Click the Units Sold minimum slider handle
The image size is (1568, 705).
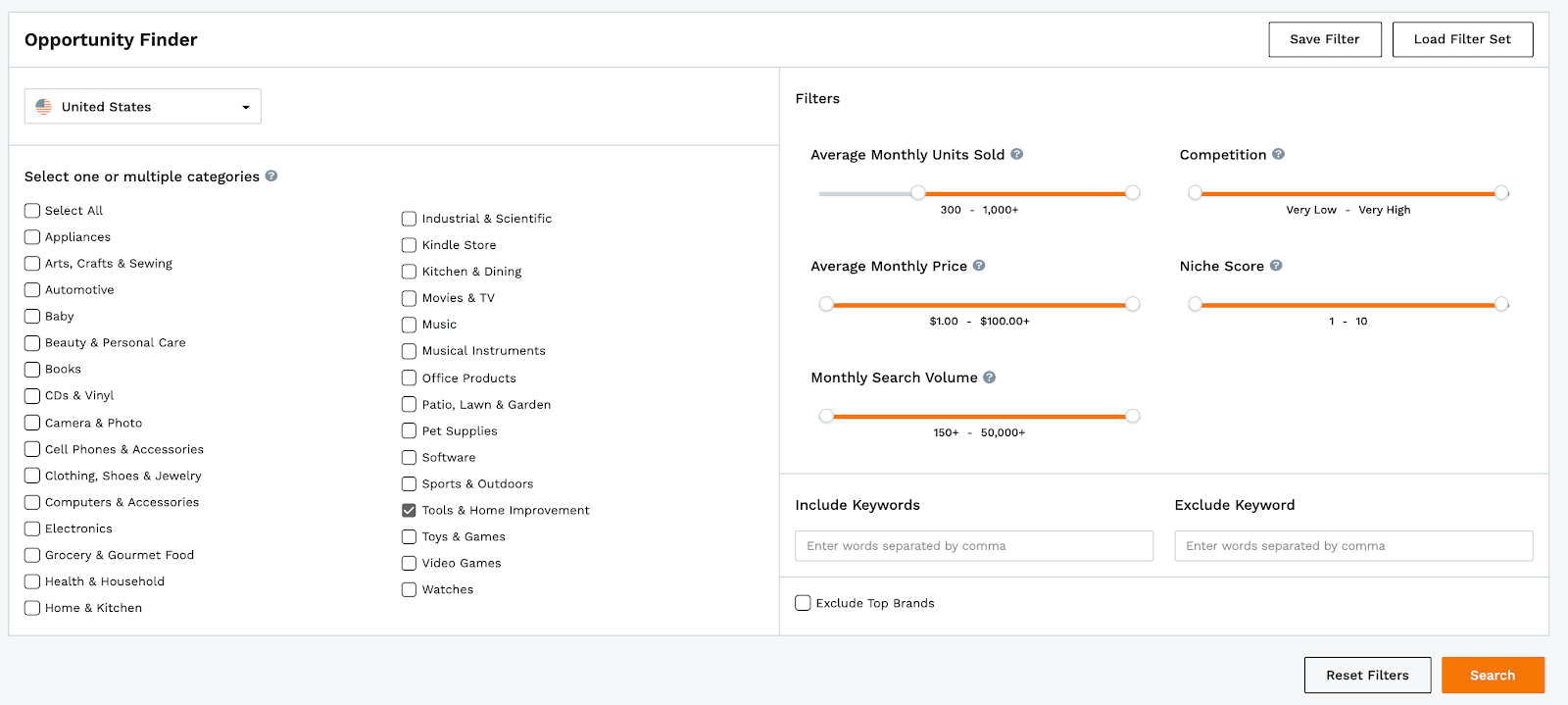(917, 193)
